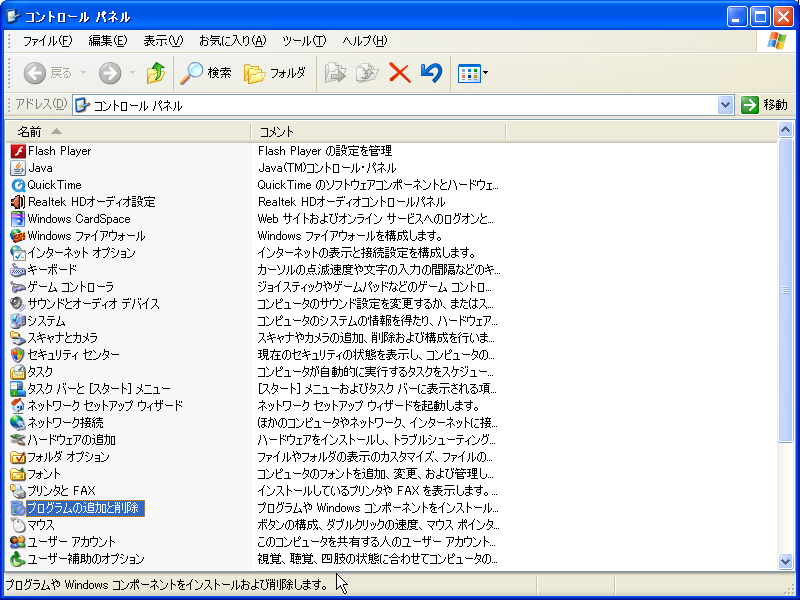Sort by the 名前 column header
The height and width of the screenshot is (600, 800).
tap(128, 132)
